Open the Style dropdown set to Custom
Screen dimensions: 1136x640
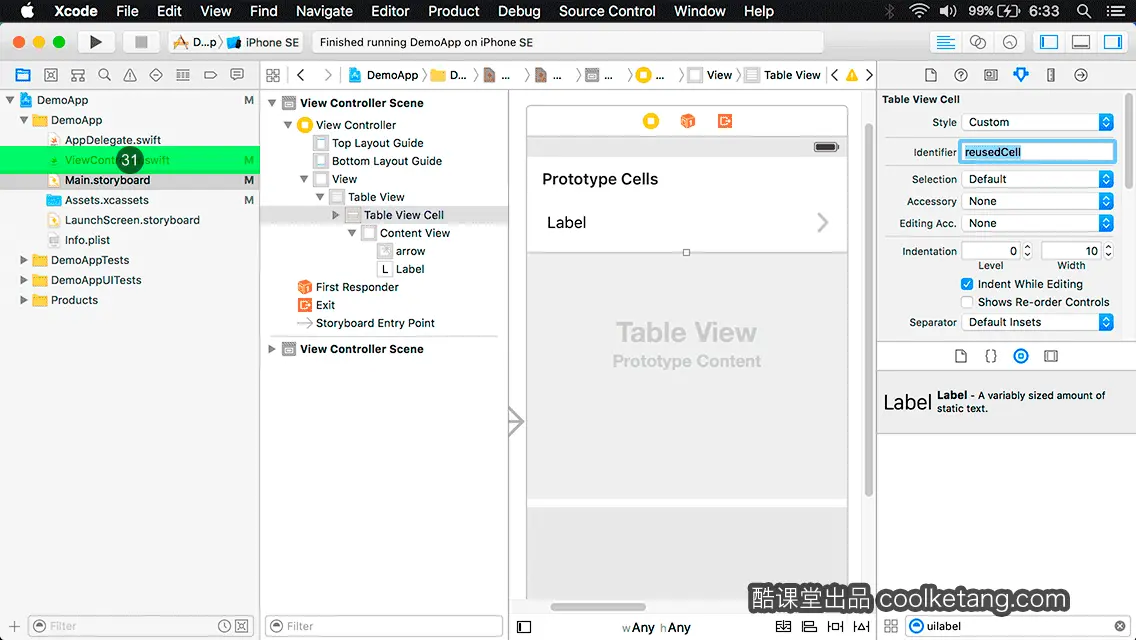[1037, 122]
